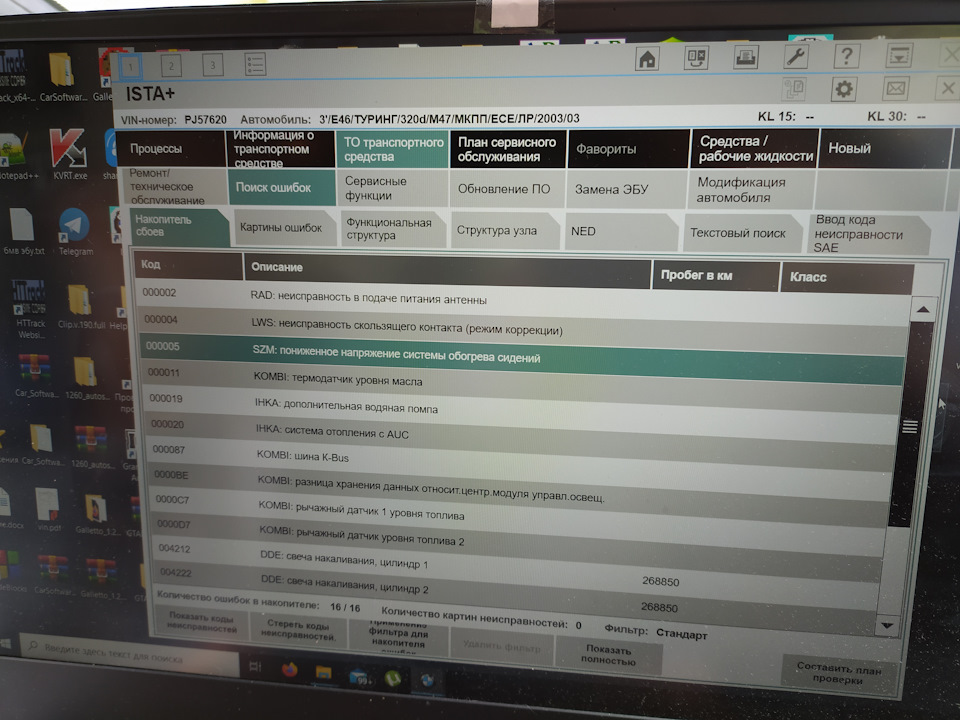Open the print icon in ISTA+ toolbar

(746, 58)
